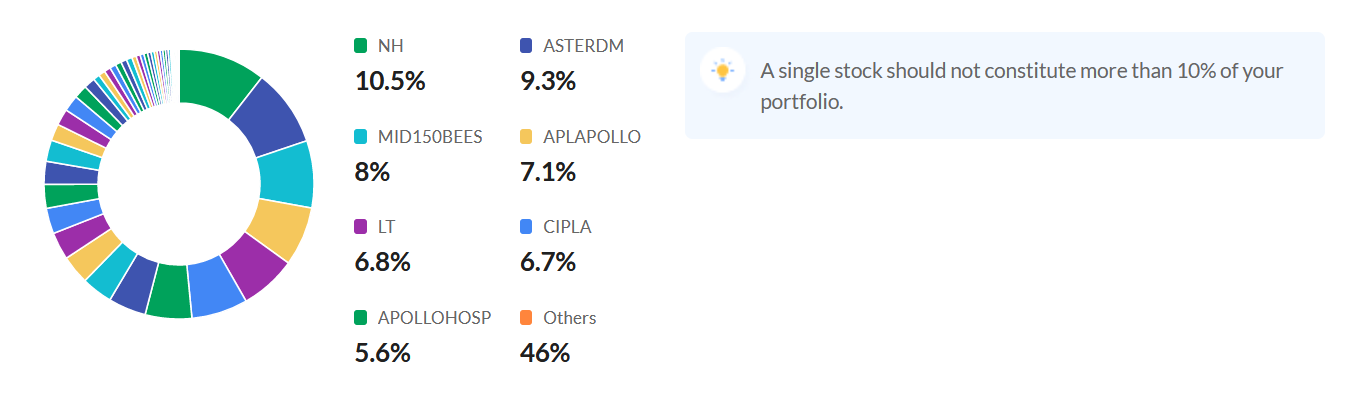
Task: Select the Others legend label
Action: click(x=570, y=318)
